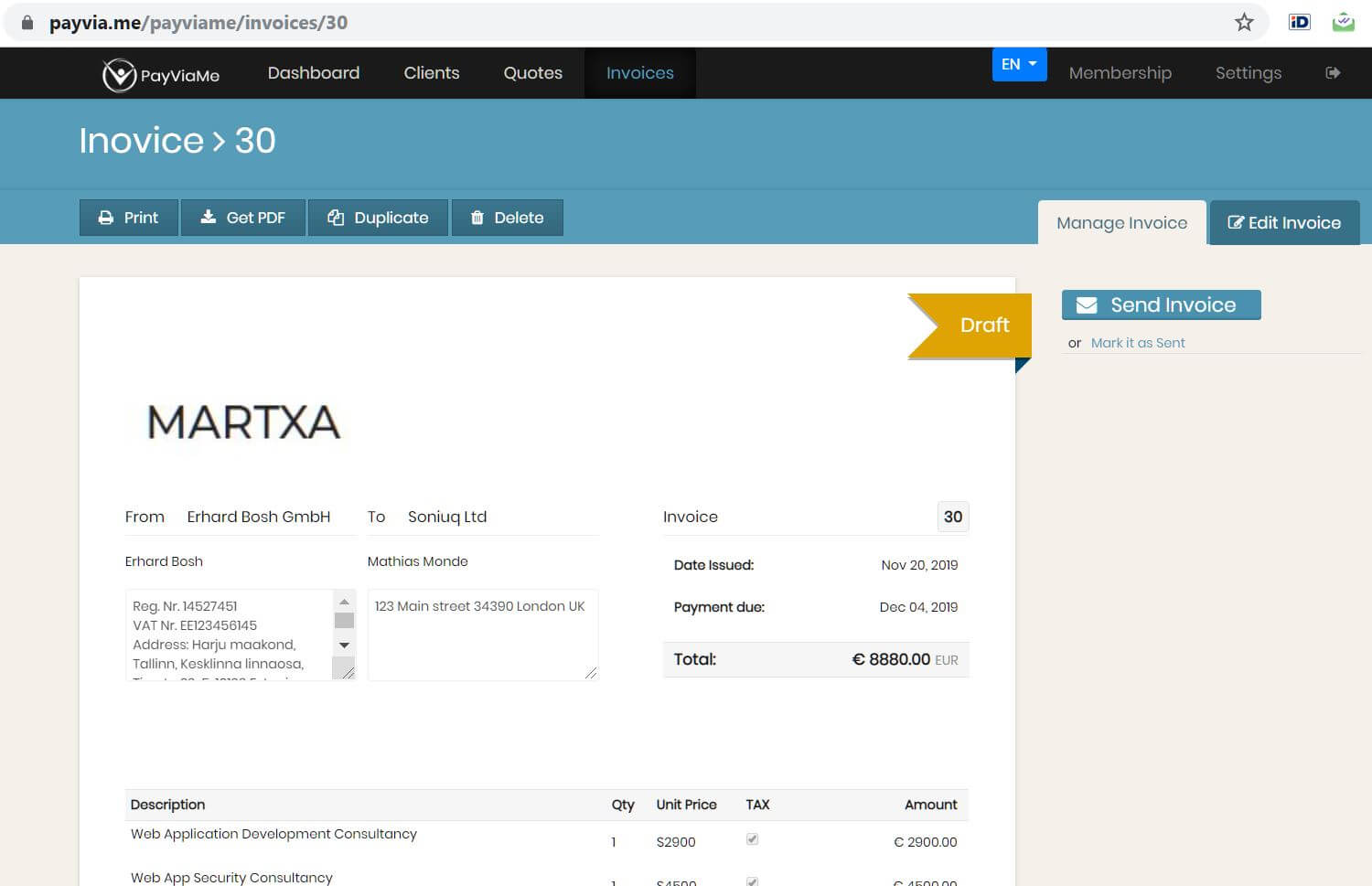Click the recipient address text area

click(x=483, y=635)
